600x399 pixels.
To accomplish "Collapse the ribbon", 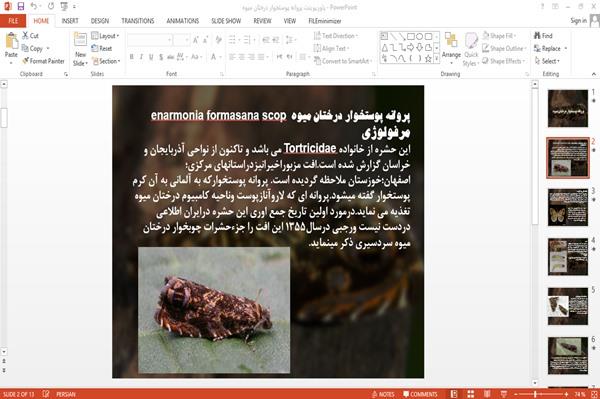I will point(593,74).
